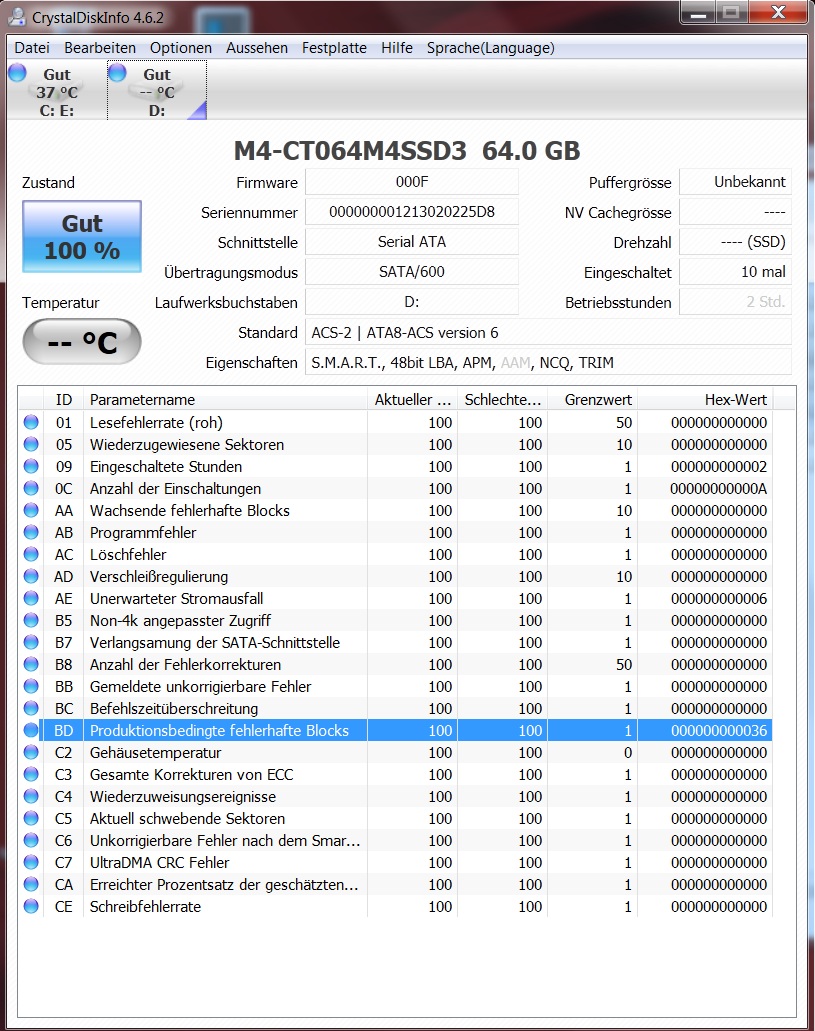This screenshot has width=815, height=1031.
Task: Click status orb for Eingeschaltete Stunden row
Action: coord(31,466)
